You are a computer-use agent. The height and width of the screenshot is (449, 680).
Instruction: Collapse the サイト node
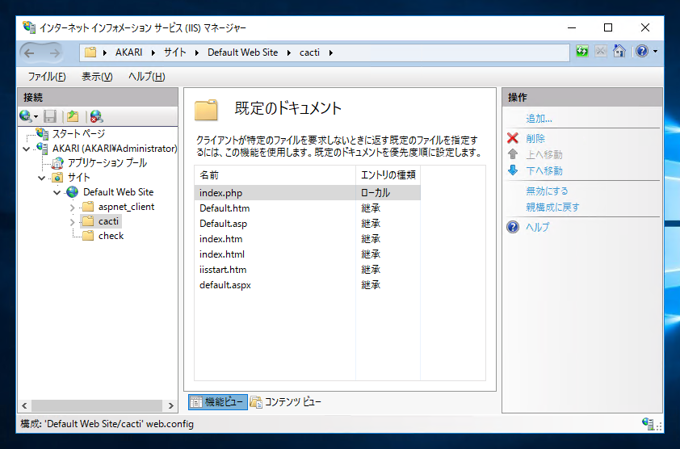click(42, 178)
